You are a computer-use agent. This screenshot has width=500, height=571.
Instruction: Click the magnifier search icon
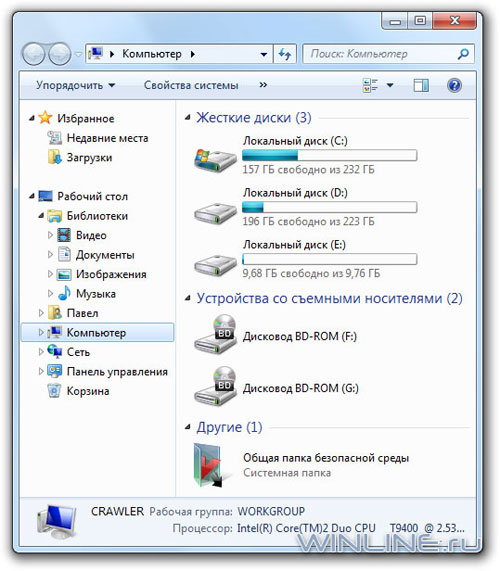pyautogui.click(x=463, y=54)
